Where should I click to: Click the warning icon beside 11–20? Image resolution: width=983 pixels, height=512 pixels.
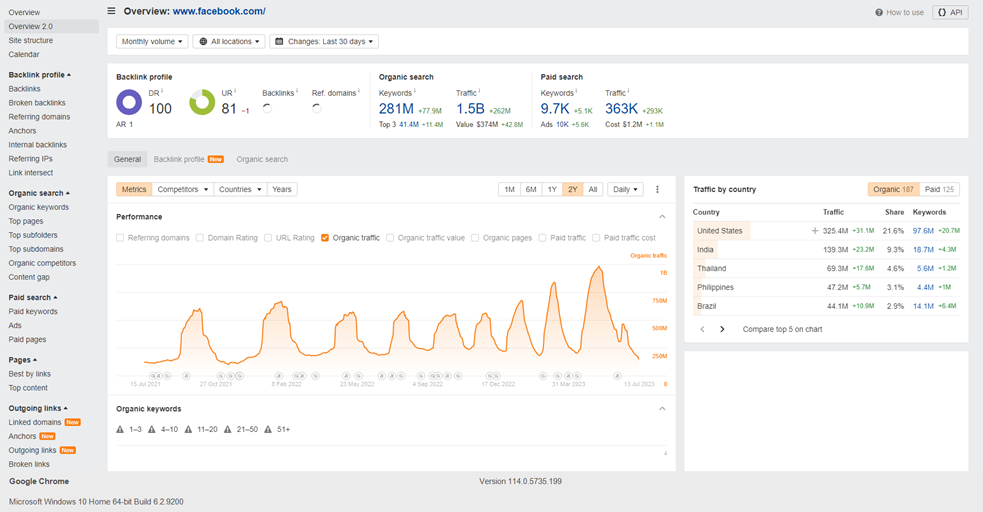coord(188,429)
